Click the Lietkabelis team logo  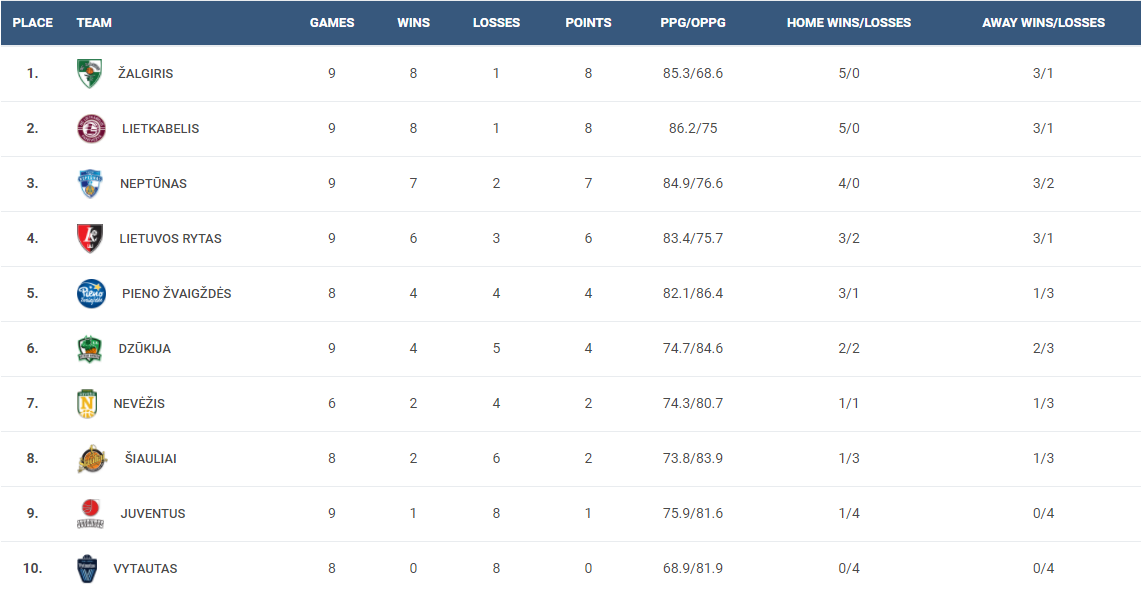point(91,128)
